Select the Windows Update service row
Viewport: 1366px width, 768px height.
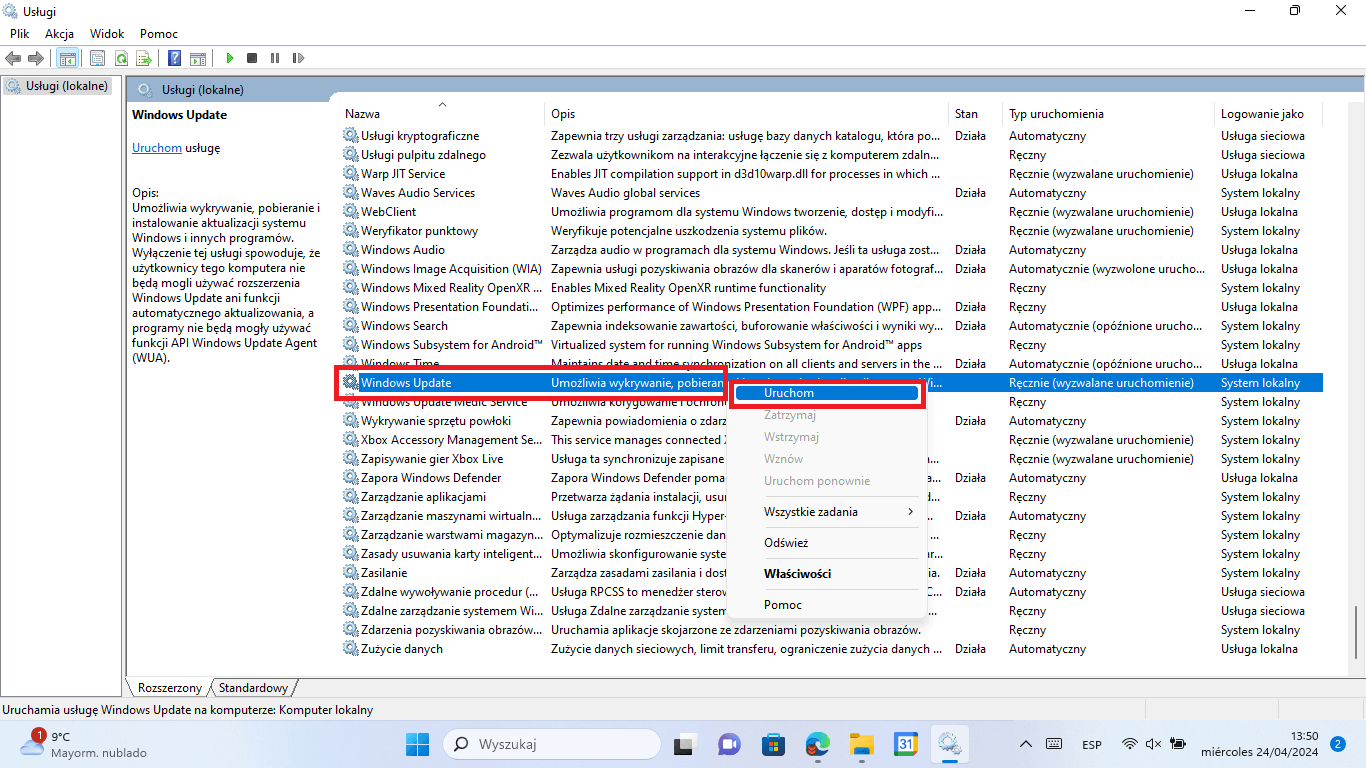(831, 383)
